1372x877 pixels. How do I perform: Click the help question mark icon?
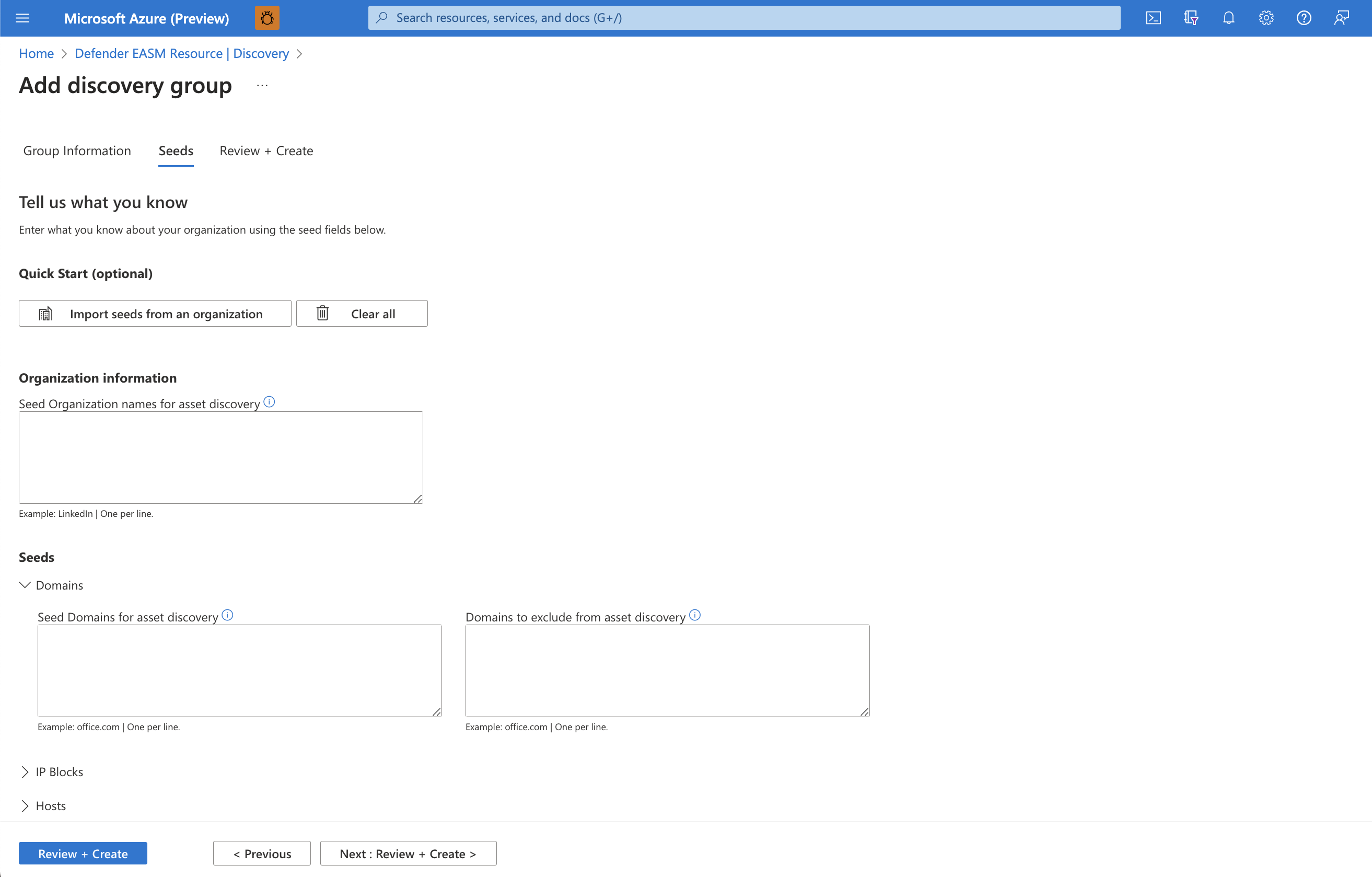[x=1304, y=18]
